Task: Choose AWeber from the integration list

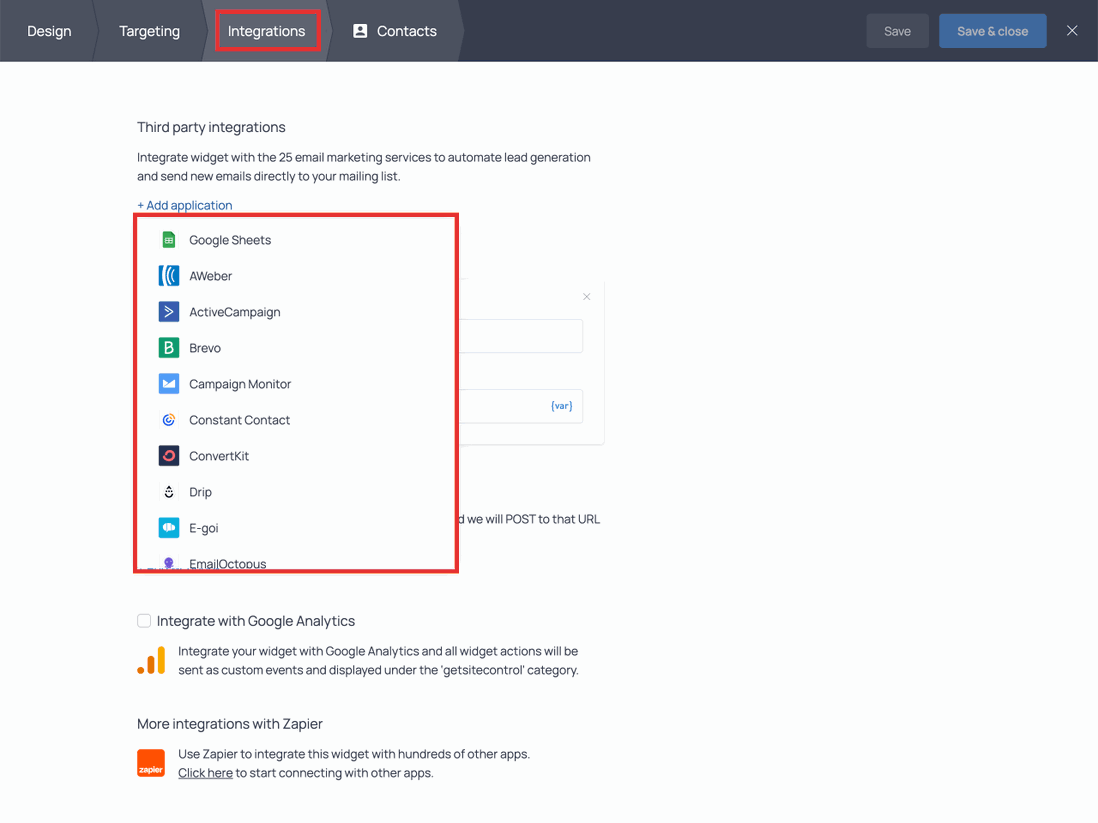Action: [167, 275]
